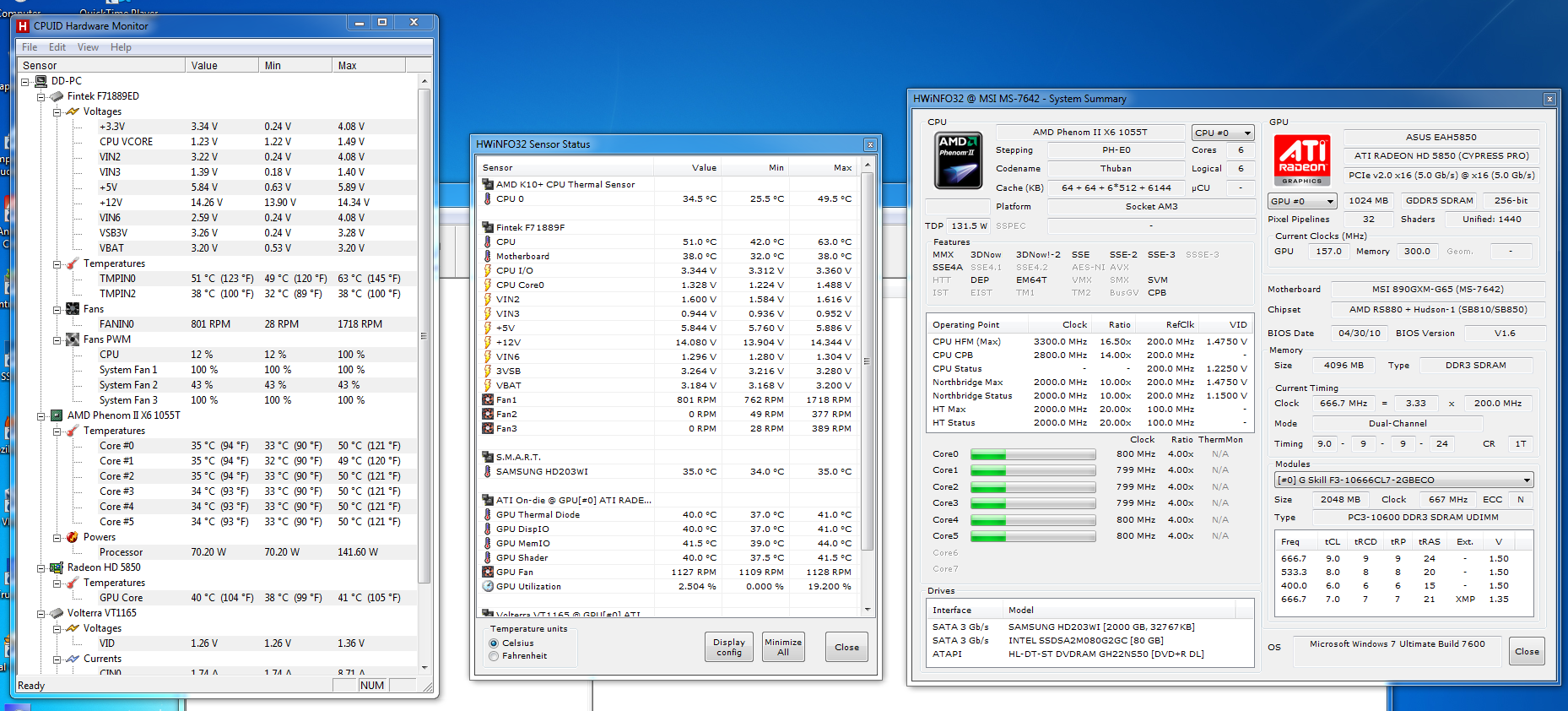Click the ATI On-die GPU group icon
Viewport: 1568px width, 711px height.
tap(488, 500)
